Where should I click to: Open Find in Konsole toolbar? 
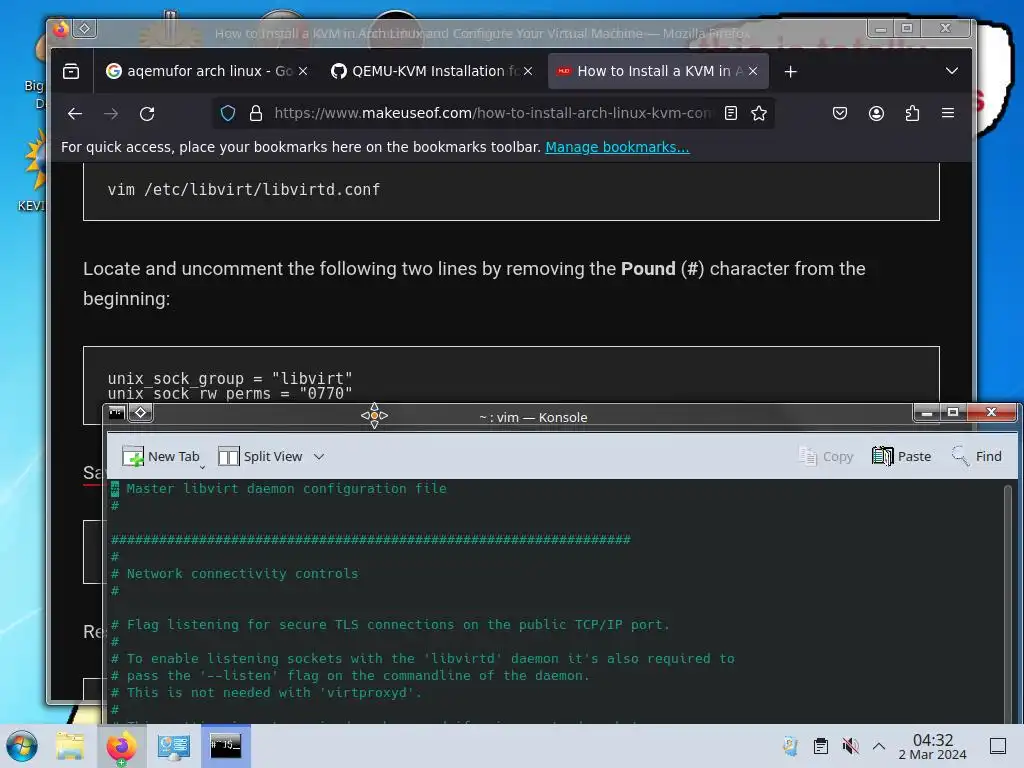click(976, 456)
